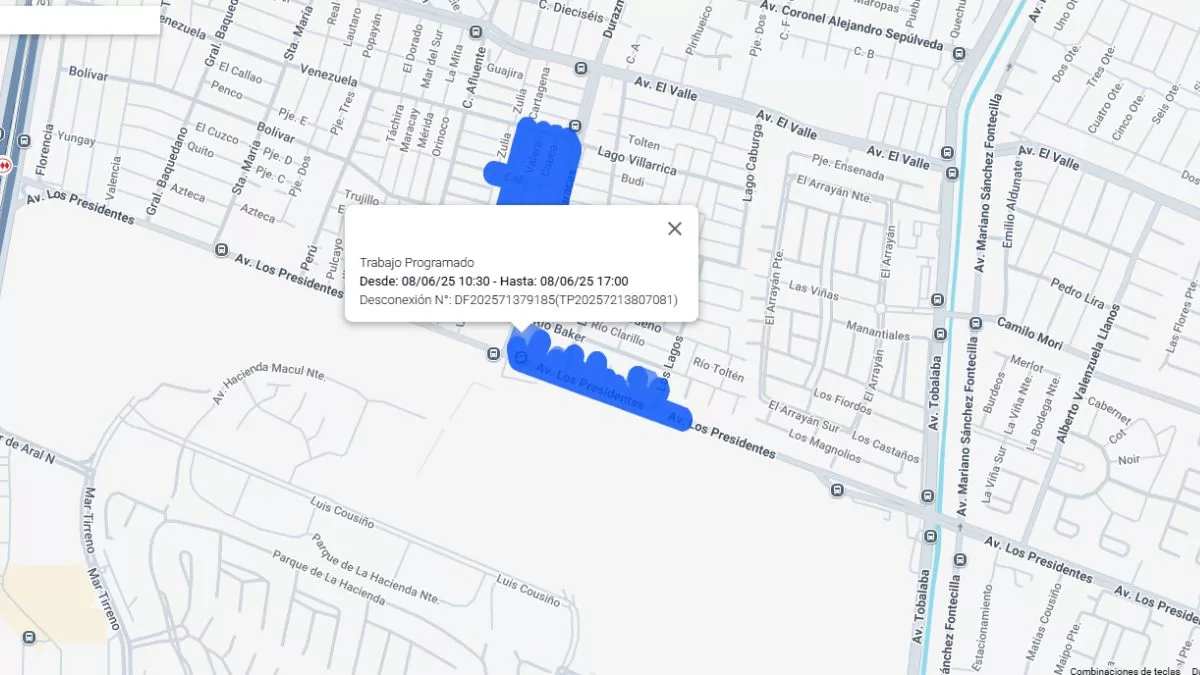
Task: Click bus stop icon right of Guajira street
Action: pyautogui.click(x=581, y=68)
